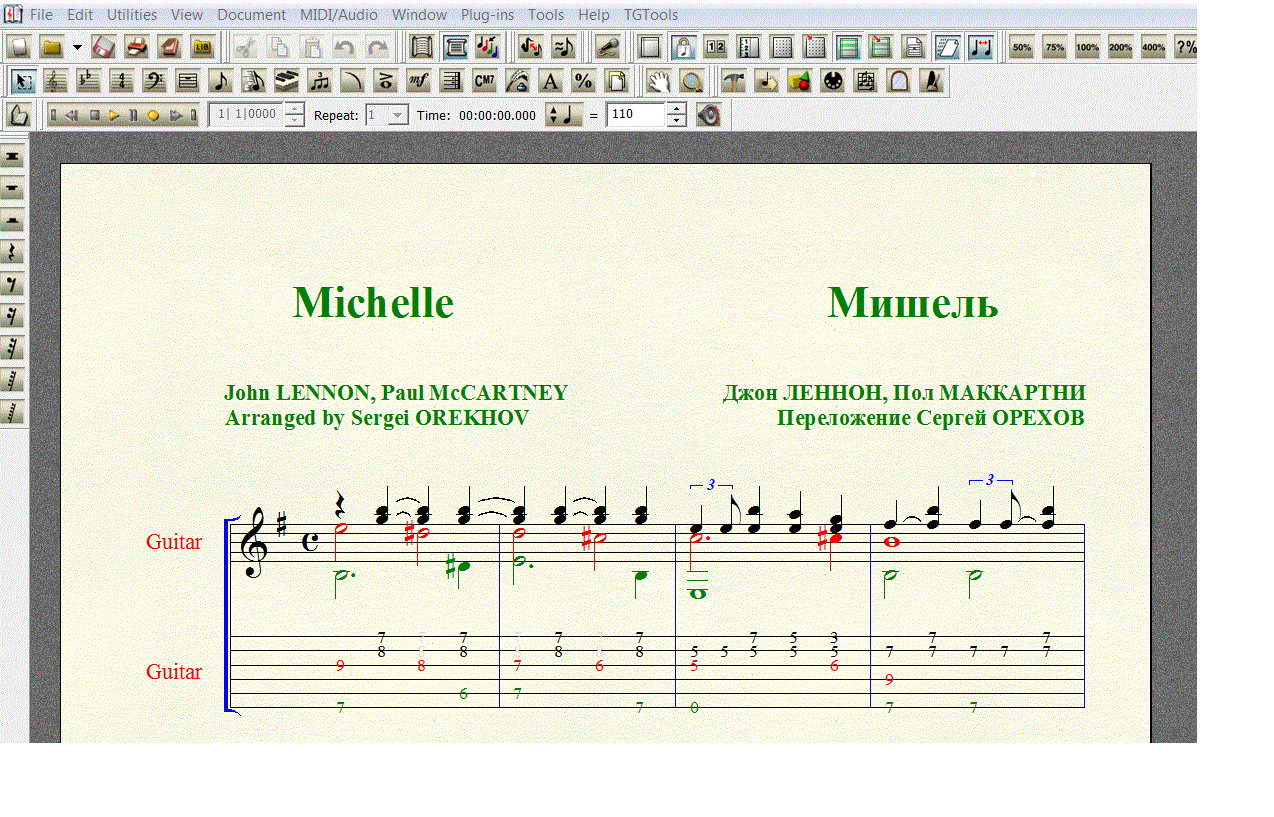The width and height of the screenshot is (1274, 817).
Task: Toggle the note lock icon
Action: 683,47
